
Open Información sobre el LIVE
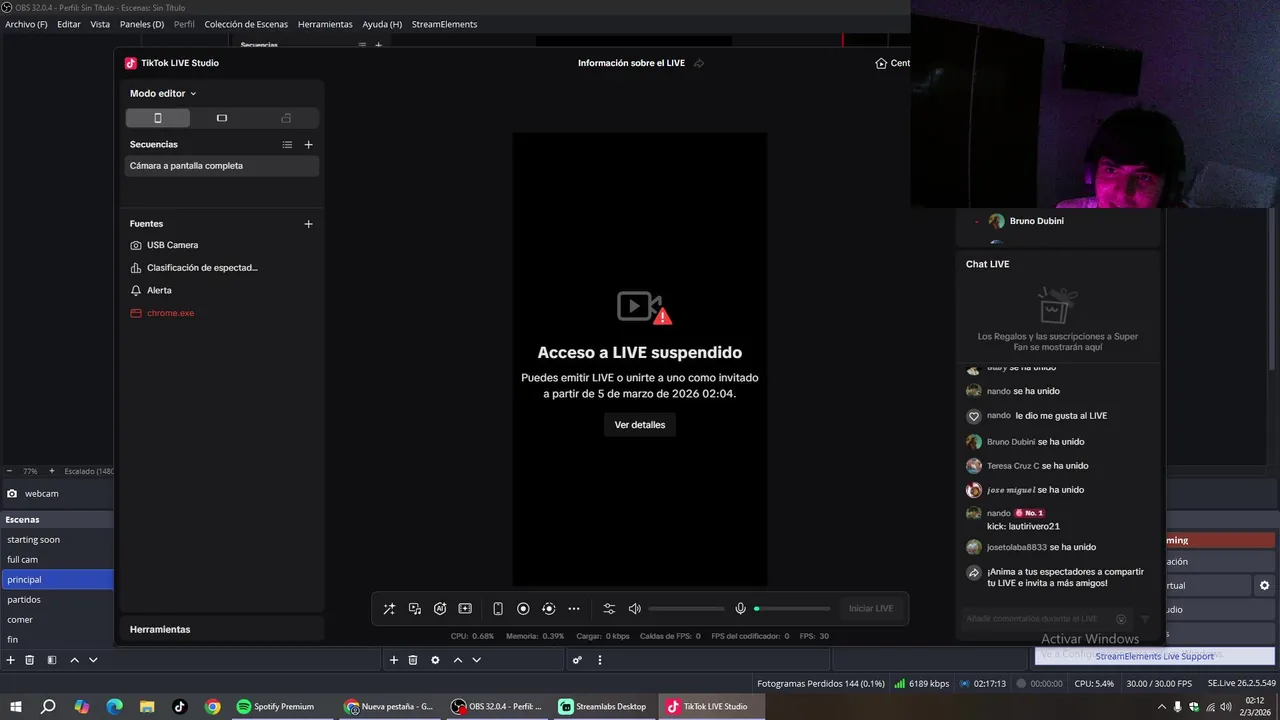click(x=631, y=63)
